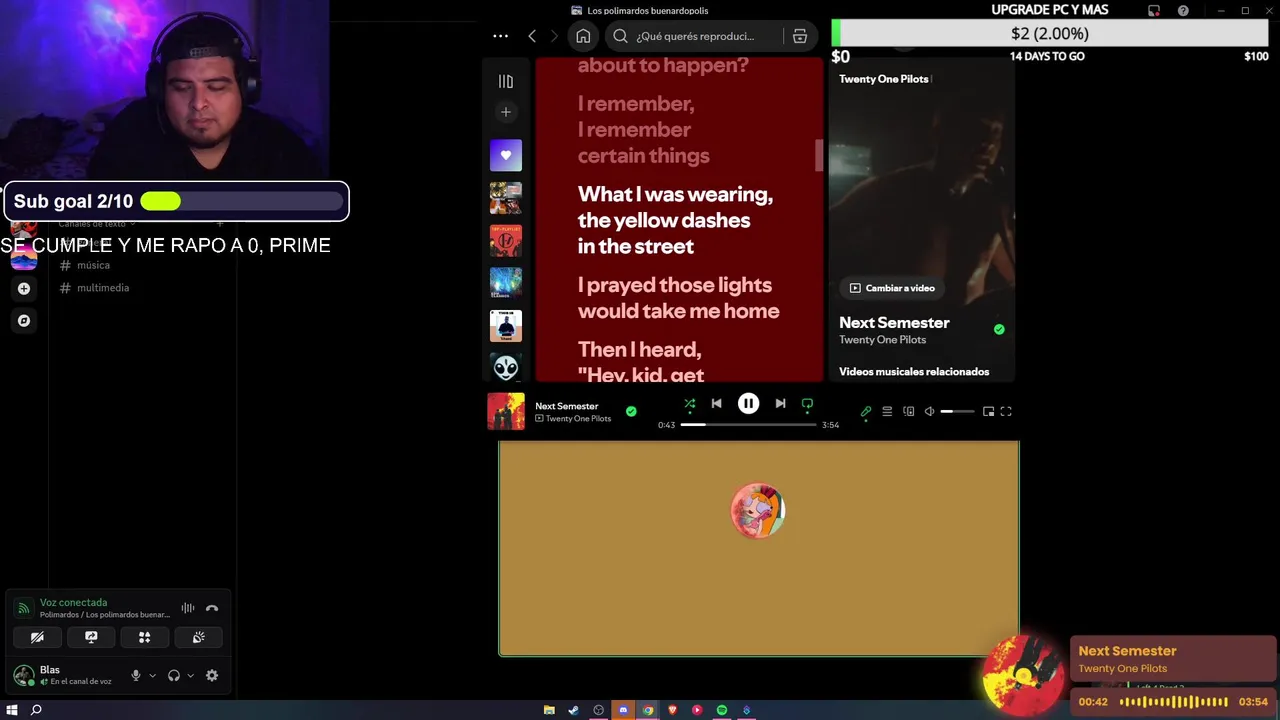
Task: Open Discord user settings gear
Action: coord(212,676)
